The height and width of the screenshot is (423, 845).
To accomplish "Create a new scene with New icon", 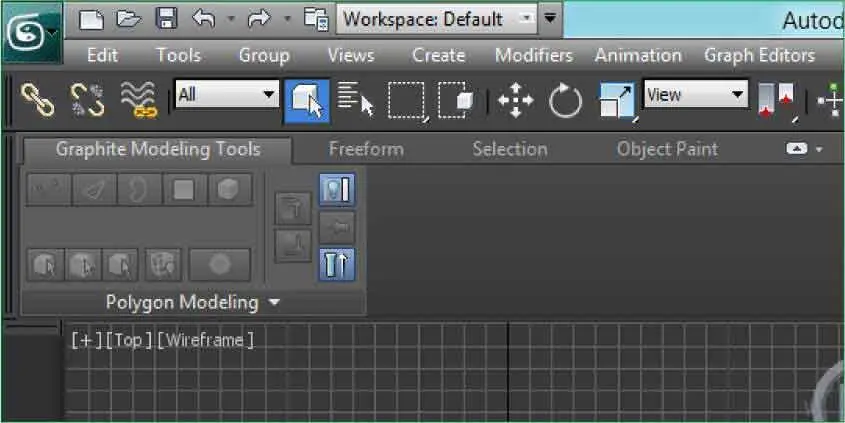I will (x=91, y=19).
